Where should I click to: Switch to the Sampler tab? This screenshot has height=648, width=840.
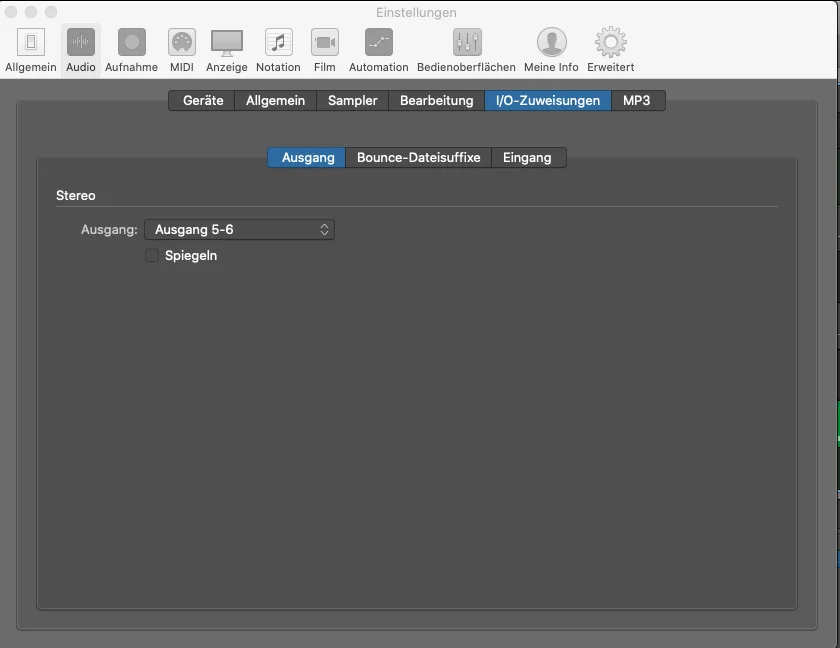352,101
